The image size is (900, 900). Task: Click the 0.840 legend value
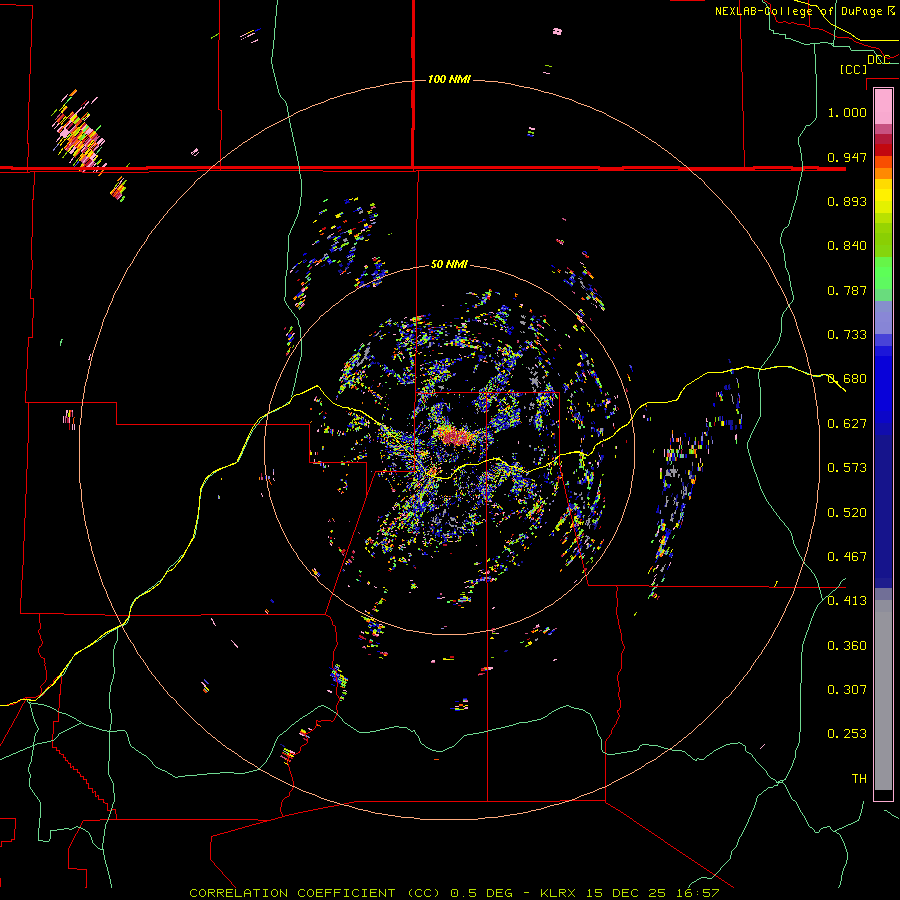847,246
